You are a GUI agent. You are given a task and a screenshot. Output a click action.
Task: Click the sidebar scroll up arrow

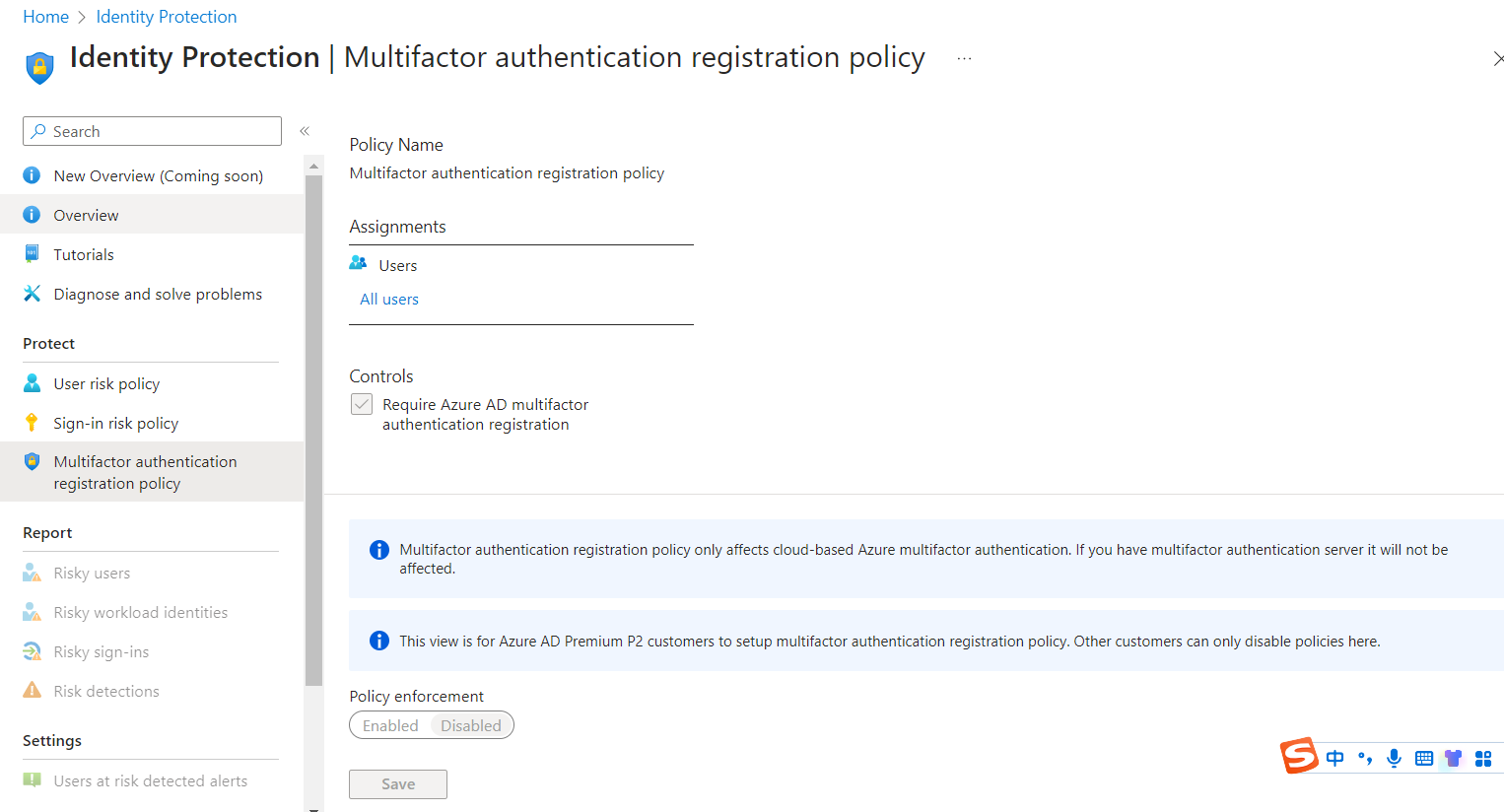coord(313,166)
